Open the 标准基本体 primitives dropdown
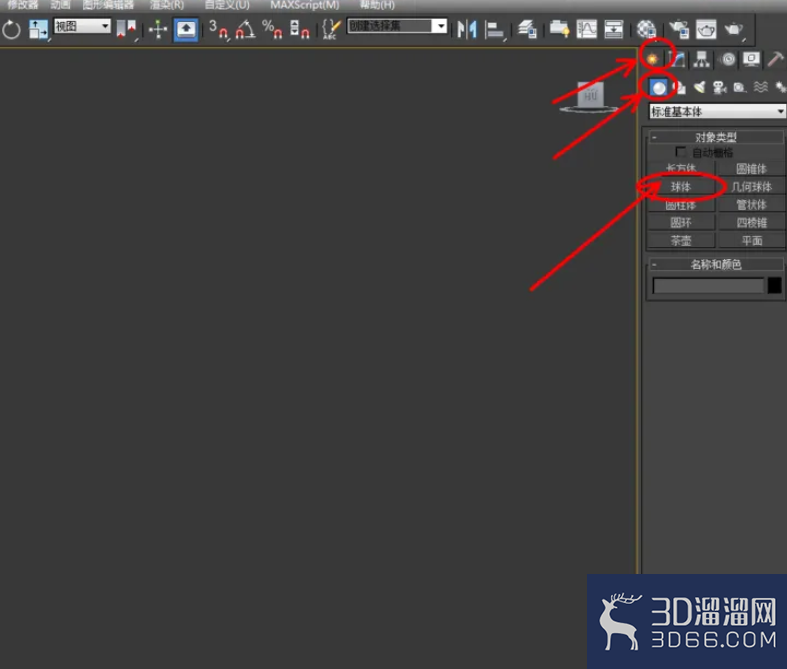Viewport: 787px width, 669px height. (717, 111)
